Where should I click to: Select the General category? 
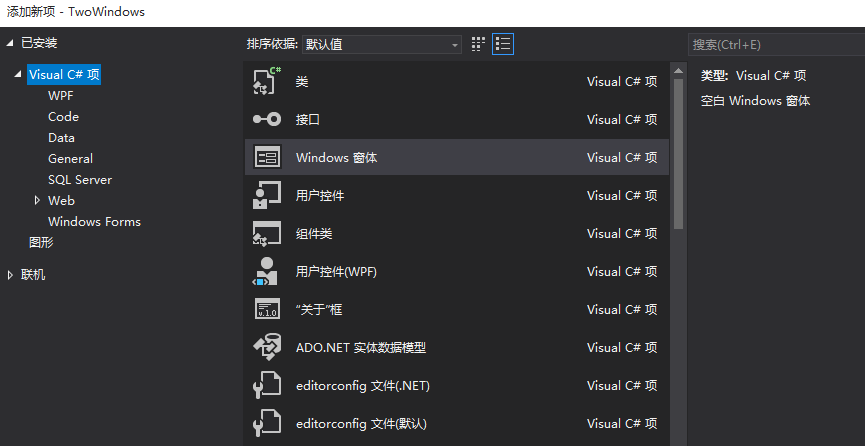coord(70,159)
